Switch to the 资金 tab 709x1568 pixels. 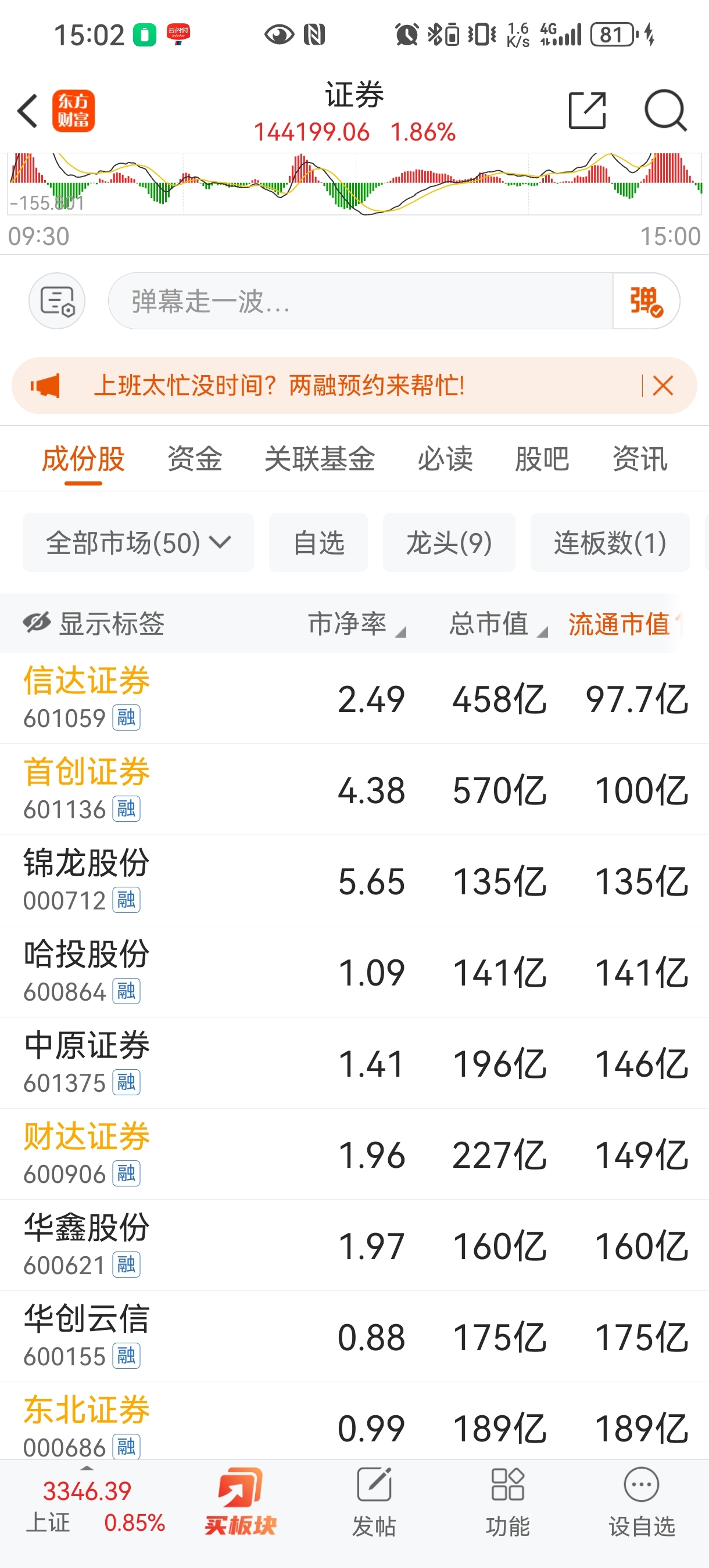tap(195, 458)
